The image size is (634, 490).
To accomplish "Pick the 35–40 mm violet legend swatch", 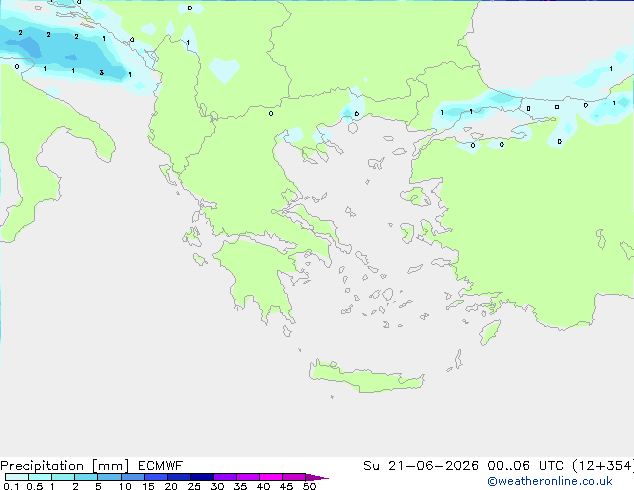I will [248, 477].
